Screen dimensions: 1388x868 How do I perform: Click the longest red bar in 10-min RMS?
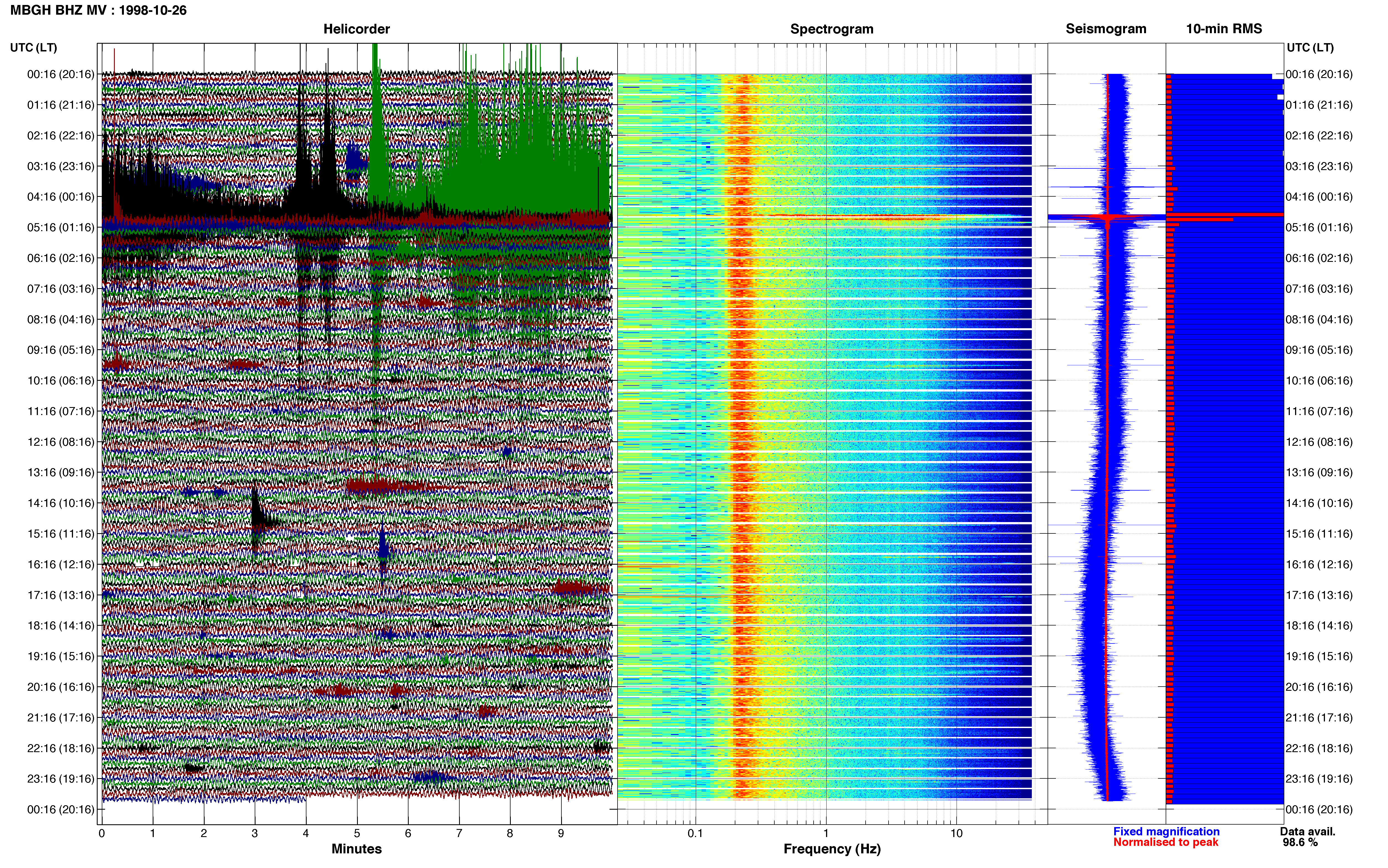click(1225, 215)
